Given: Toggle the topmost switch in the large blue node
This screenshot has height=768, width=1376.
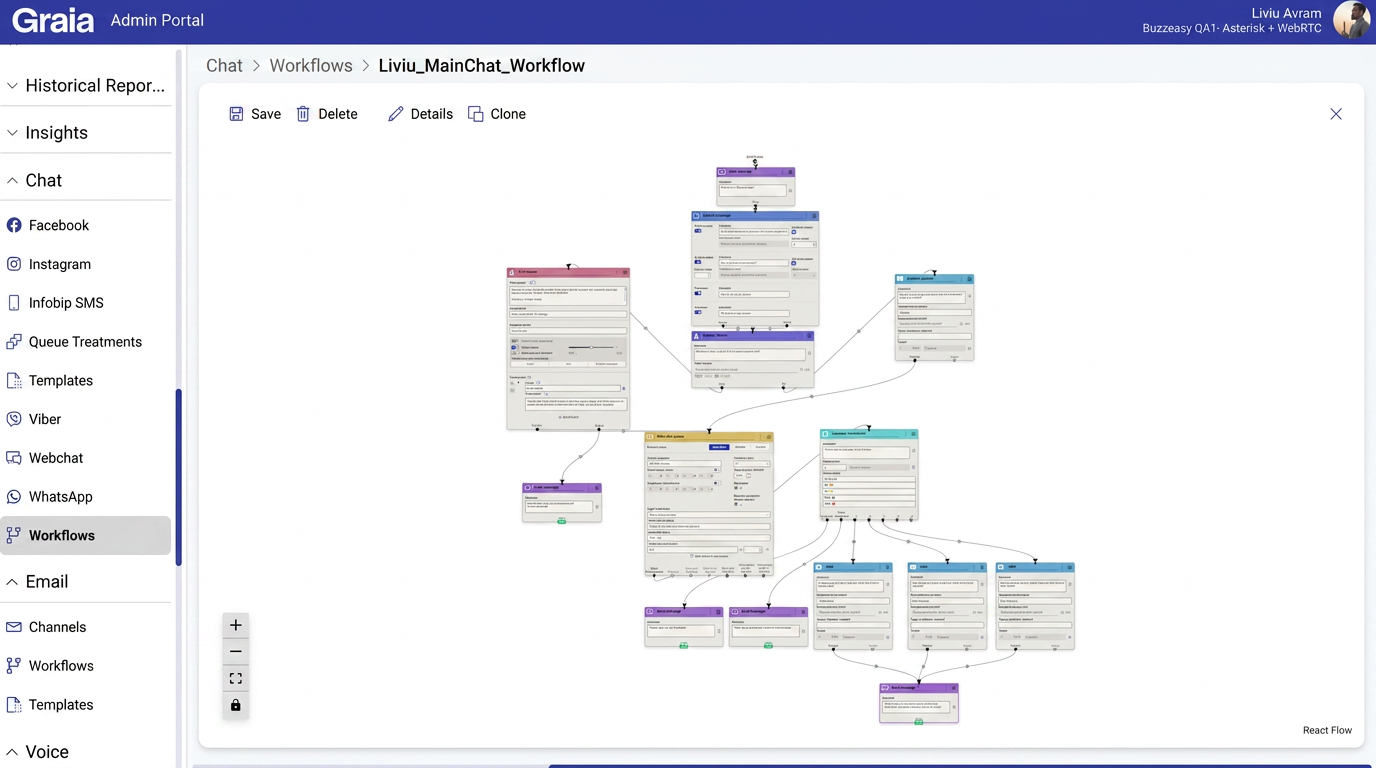Looking at the screenshot, I should [698, 231].
